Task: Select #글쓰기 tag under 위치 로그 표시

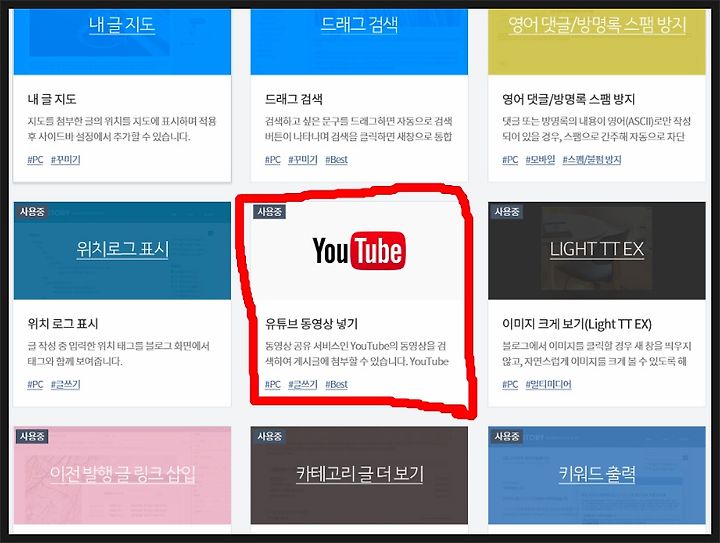Action: point(66,384)
